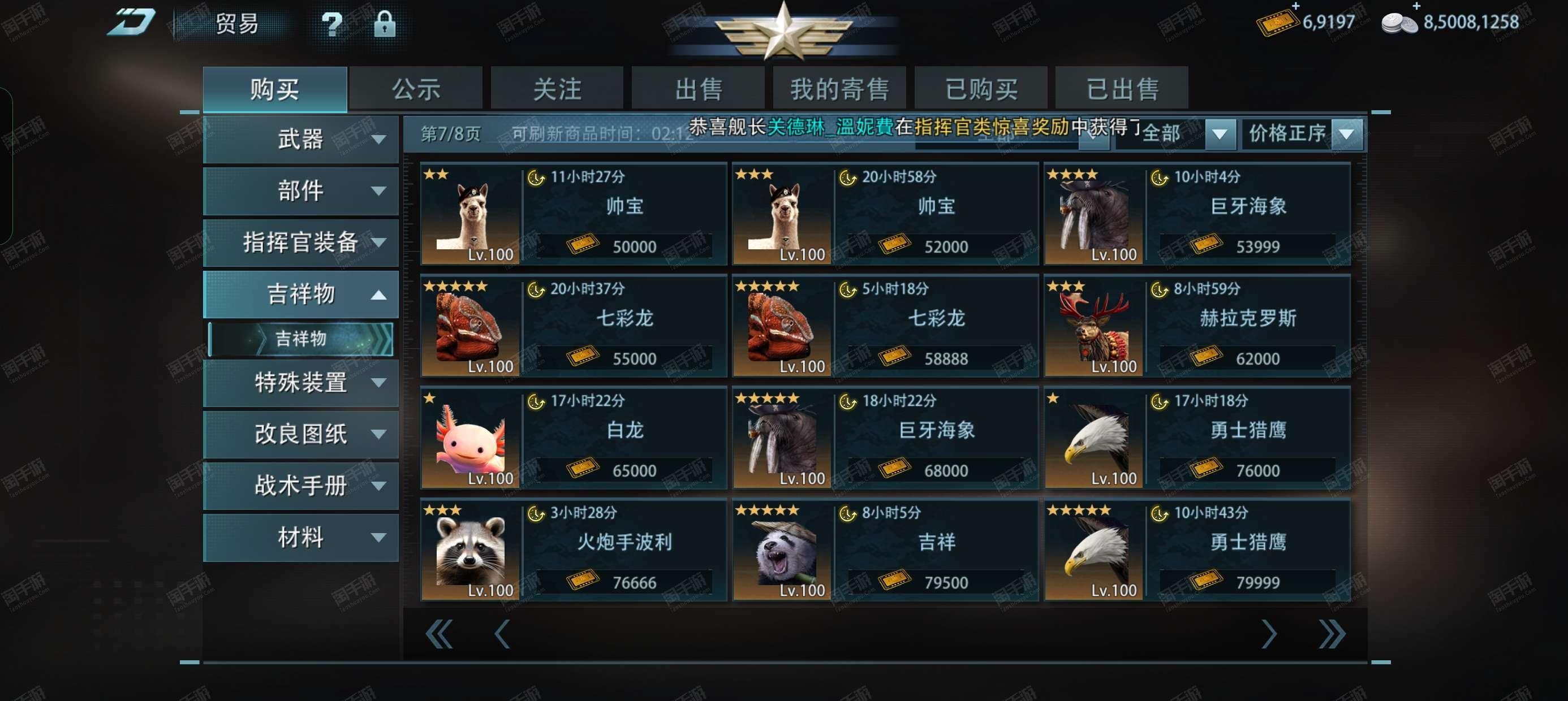Open the 白龙 listing priced 65000
This screenshot has width=1568, height=701.
tap(574, 438)
